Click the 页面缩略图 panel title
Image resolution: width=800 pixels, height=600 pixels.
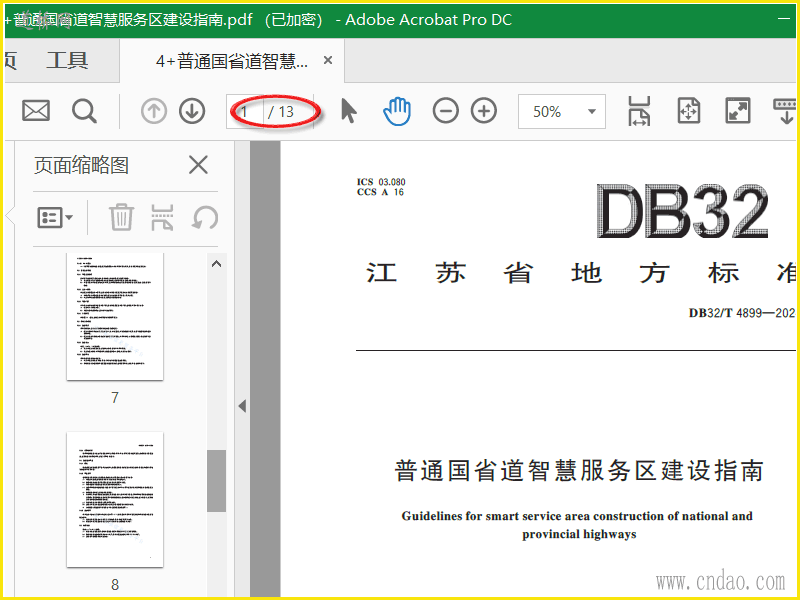[x=82, y=165]
